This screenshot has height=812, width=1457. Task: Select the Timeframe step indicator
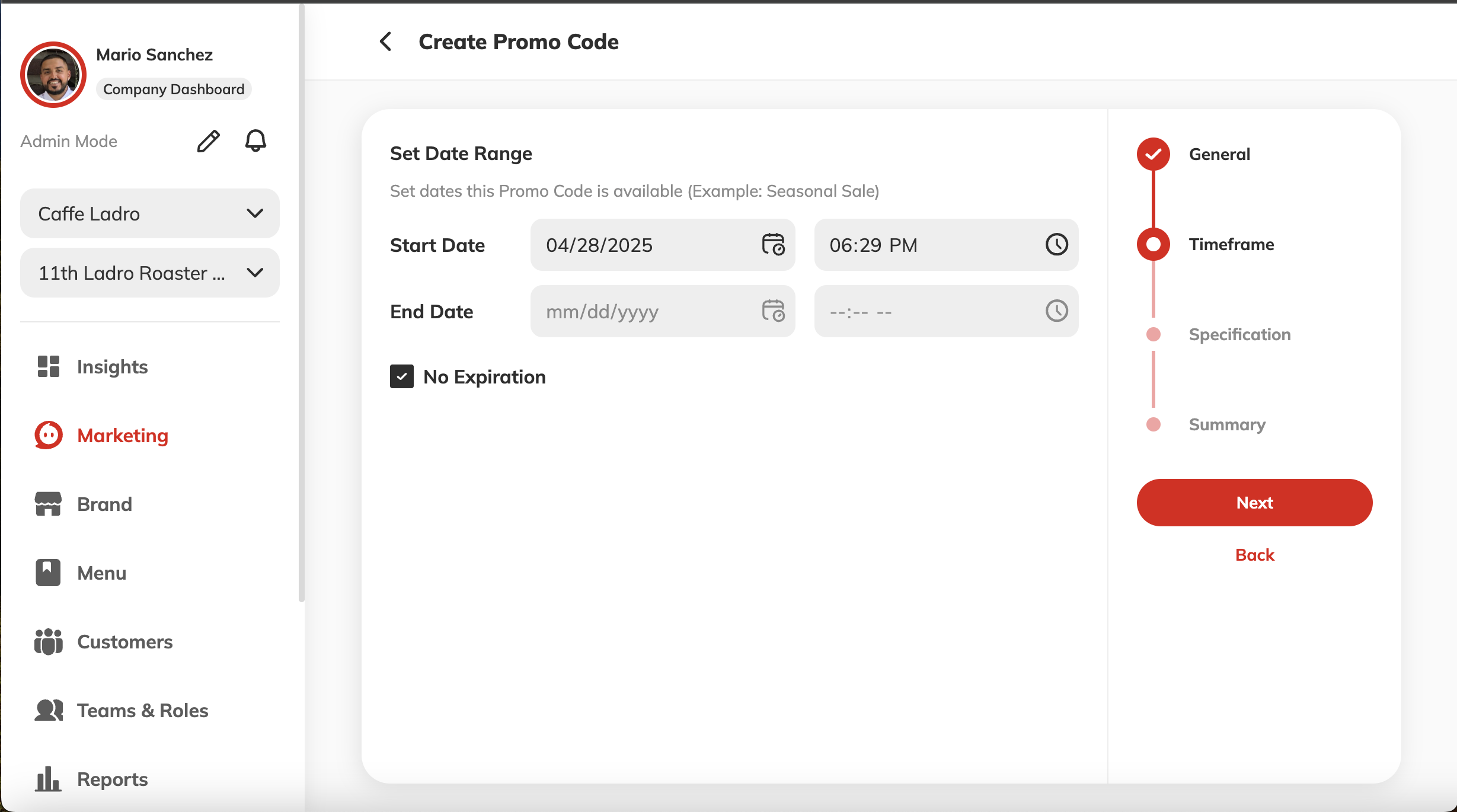tap(1153, 244)
